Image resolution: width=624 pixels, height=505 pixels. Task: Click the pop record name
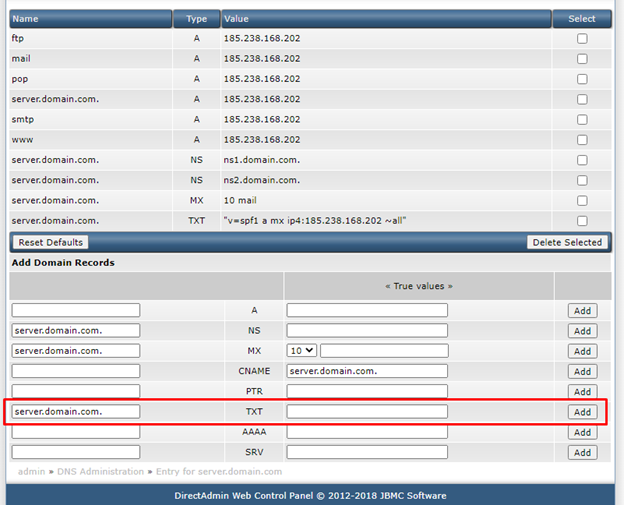(x=20, y=79)
